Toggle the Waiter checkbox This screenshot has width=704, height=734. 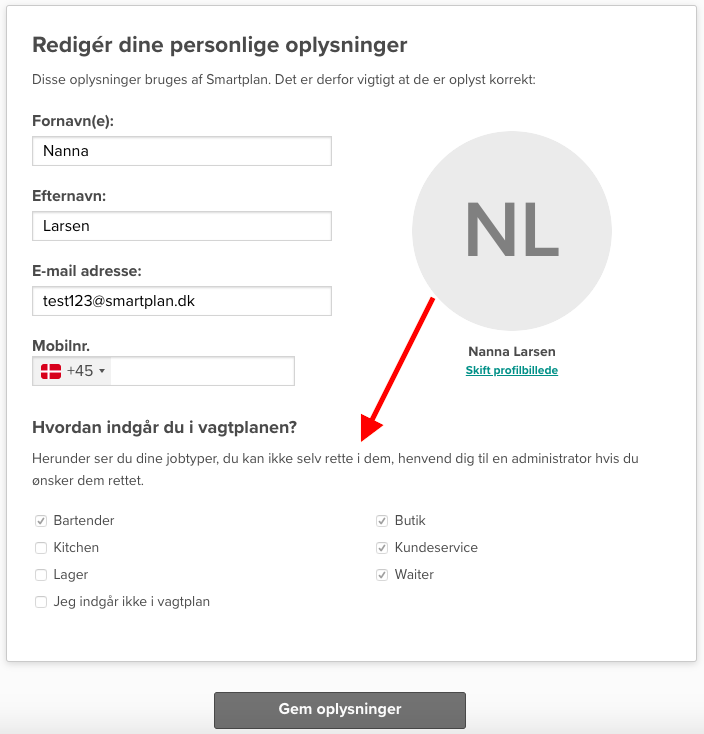click(382, 575)
